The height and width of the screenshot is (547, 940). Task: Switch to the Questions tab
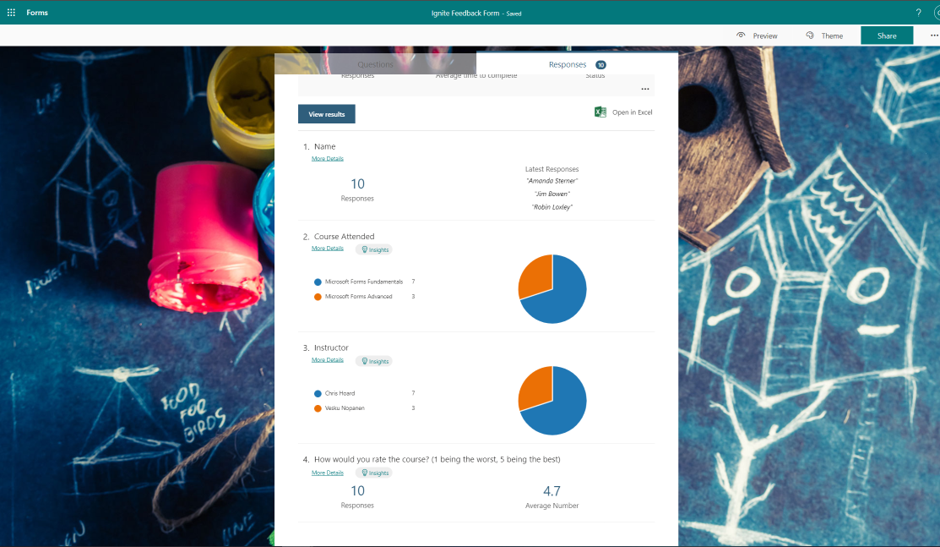tap(375, 64)
